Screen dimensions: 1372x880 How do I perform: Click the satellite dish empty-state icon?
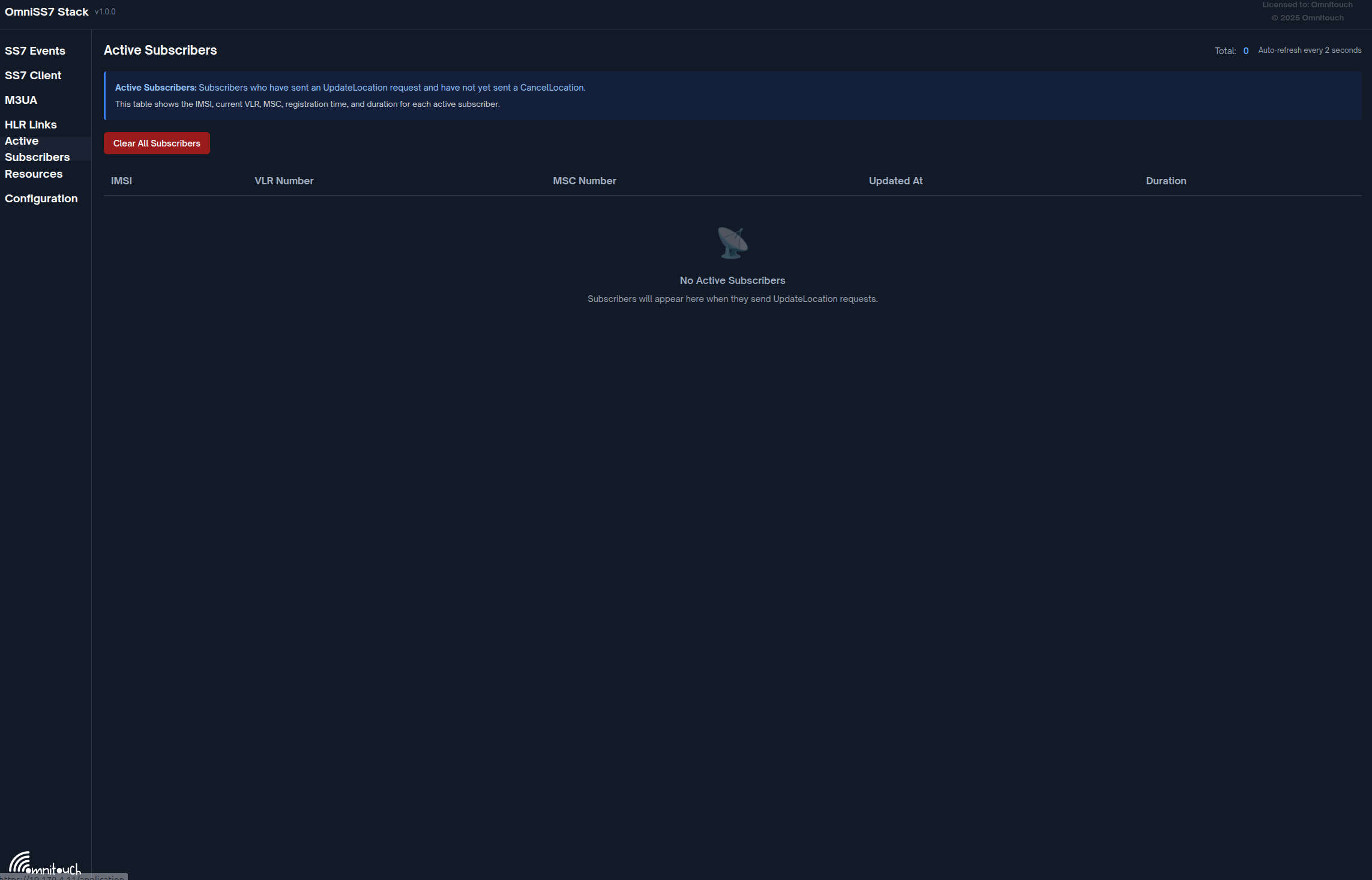pos(732,243)
